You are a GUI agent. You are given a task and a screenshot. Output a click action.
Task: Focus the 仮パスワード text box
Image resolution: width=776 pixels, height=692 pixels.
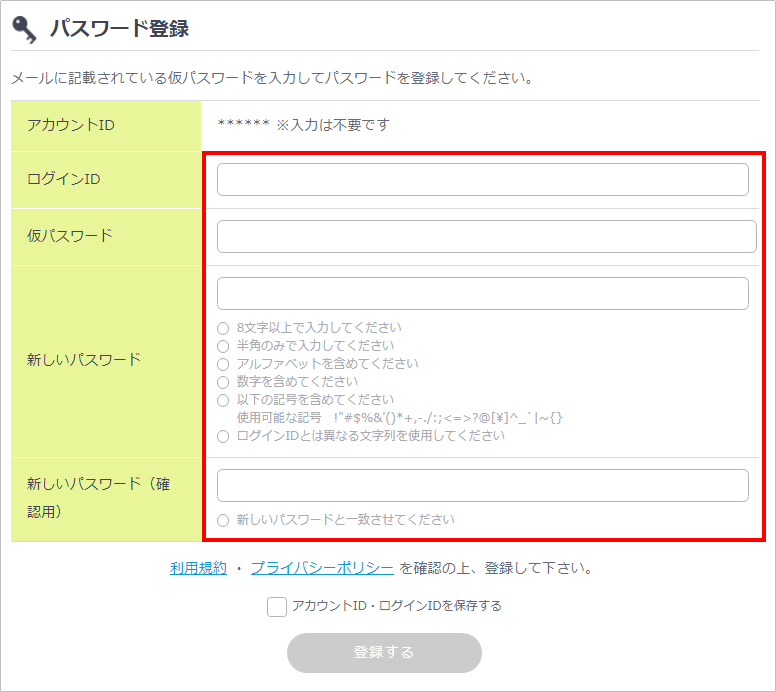click(486, 237)
